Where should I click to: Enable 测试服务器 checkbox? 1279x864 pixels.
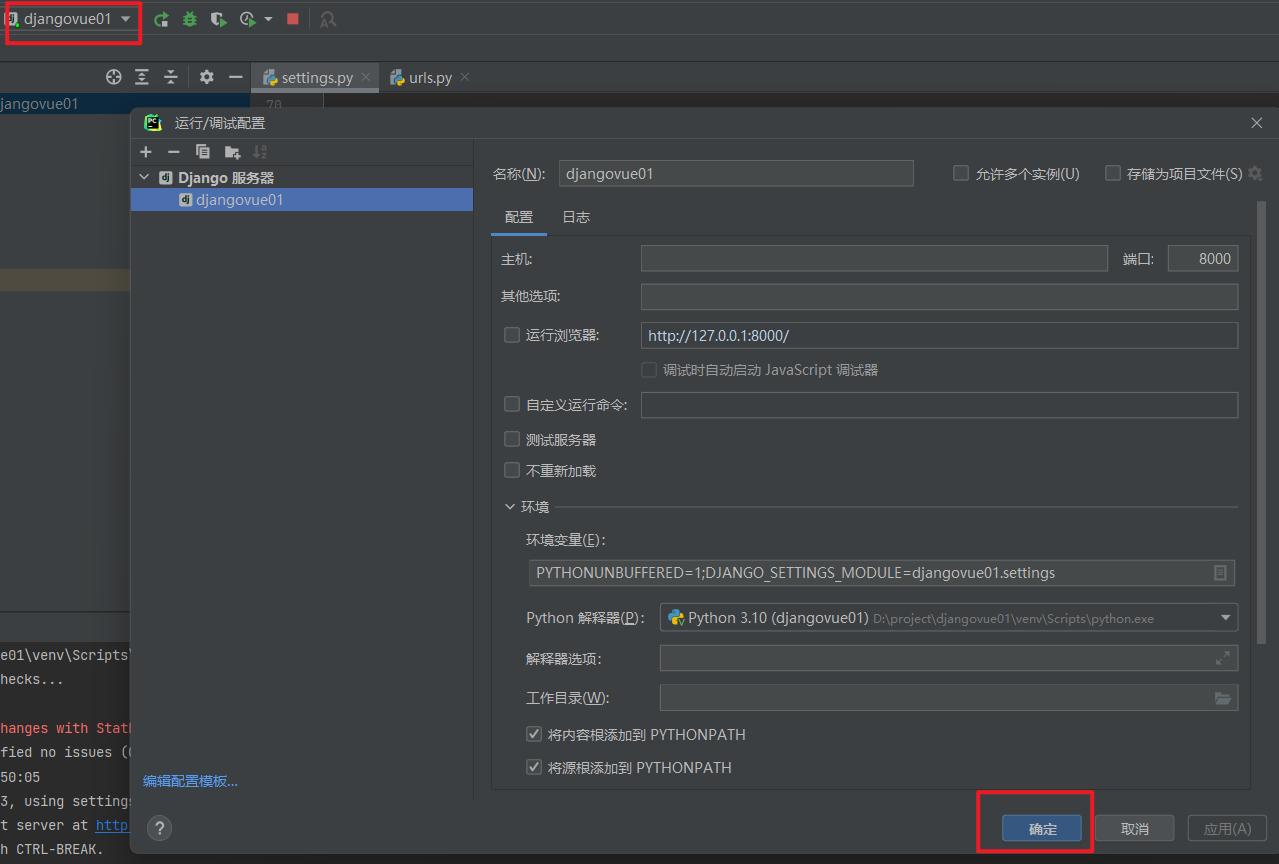[512, 439]
